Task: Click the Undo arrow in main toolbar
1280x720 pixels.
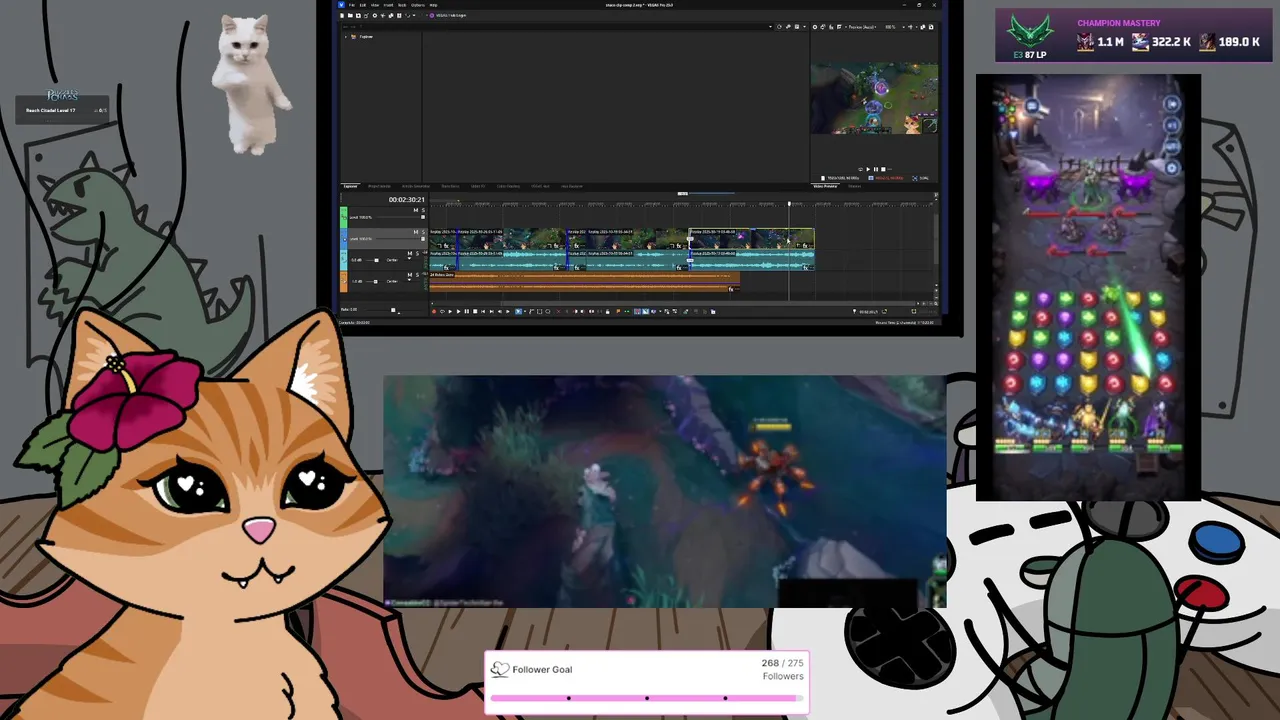Action: 407,15
